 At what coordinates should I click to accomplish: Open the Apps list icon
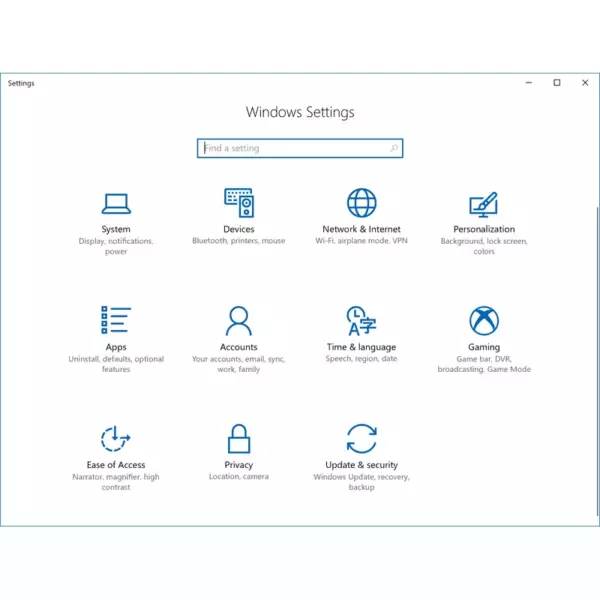[116, 320]
